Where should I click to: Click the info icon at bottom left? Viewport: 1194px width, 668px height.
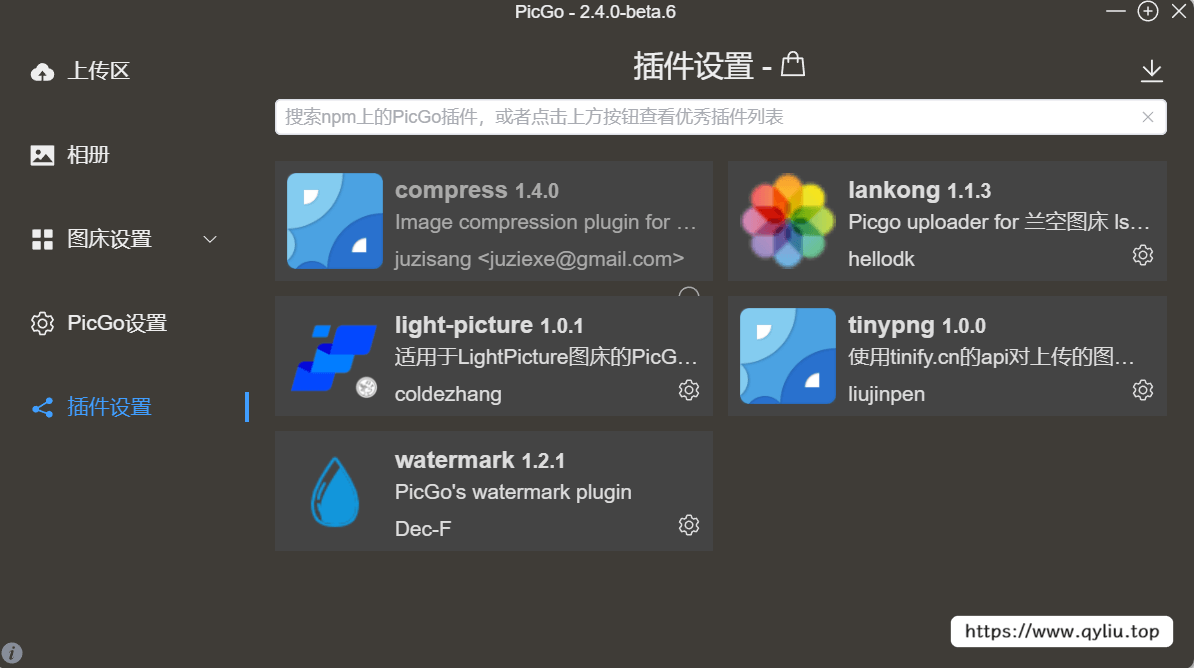tap(14, 651)
